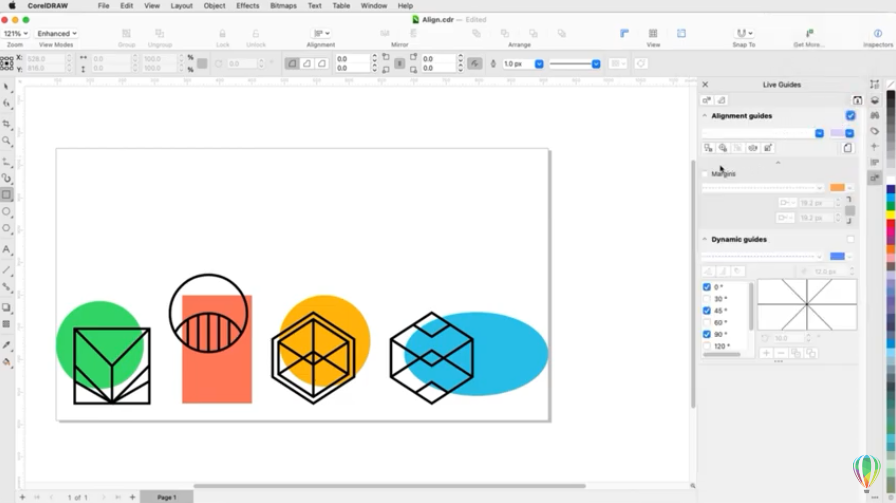Image resolution: width=896 pixels, height=503 pixels.
Task: Choose the round corner style icon
Action: (292, 63)
